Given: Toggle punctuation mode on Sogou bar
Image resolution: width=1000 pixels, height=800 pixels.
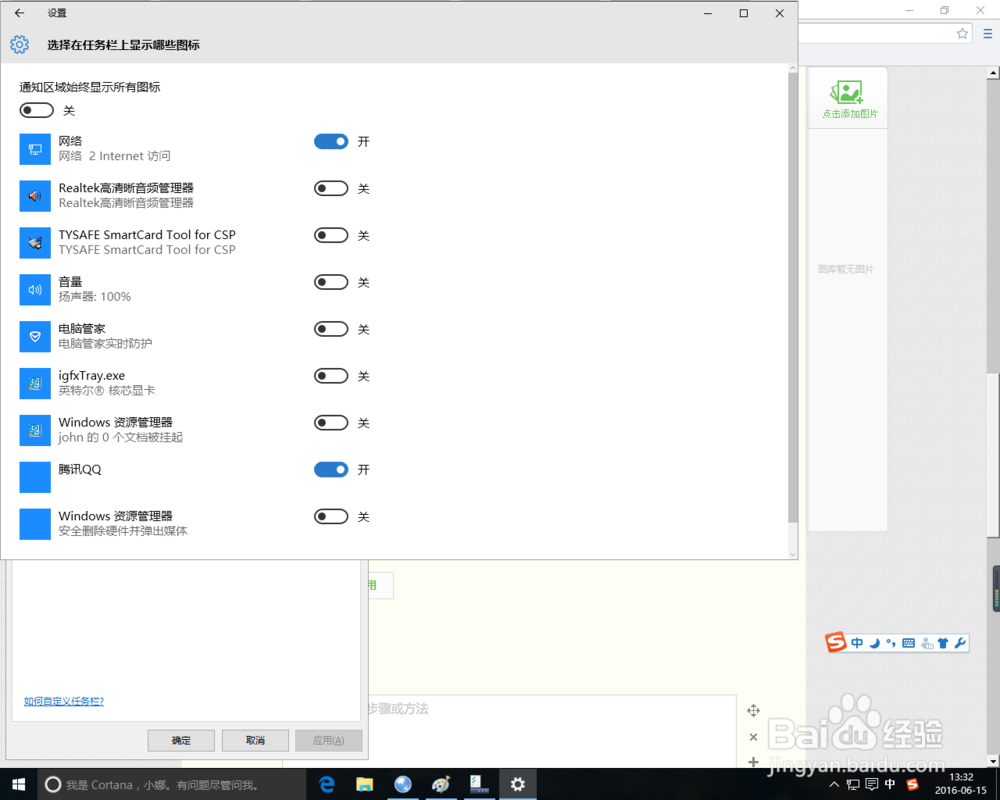Looking at the screenshot, I should [891, 643].
